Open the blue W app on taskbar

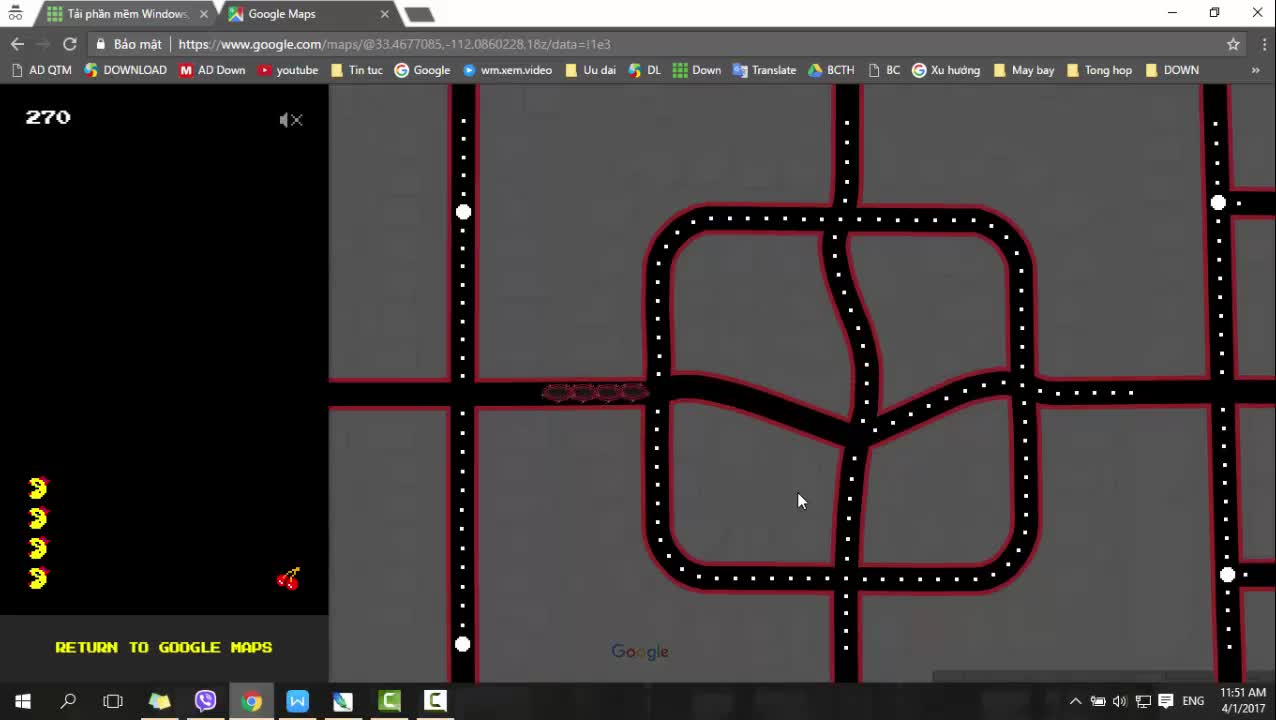click(x=297, y=701)
